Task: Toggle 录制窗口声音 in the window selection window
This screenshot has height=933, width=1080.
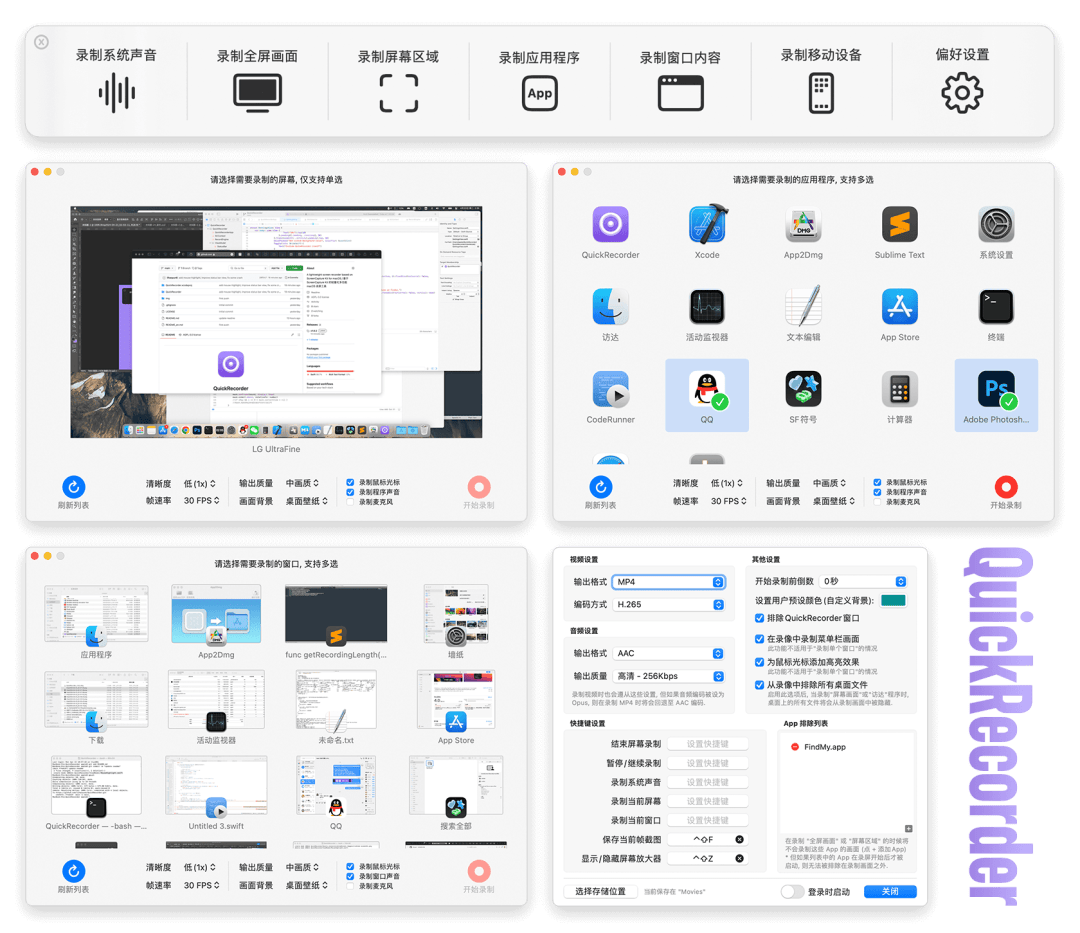Action: pyautogui.click(x=350, y=877)
